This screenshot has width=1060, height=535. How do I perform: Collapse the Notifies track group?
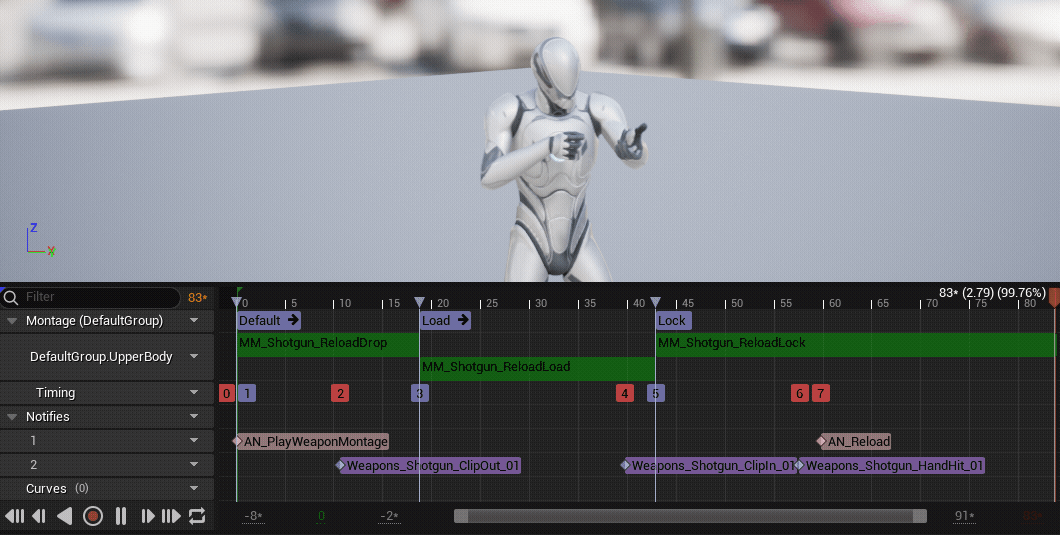coord(12,417)
